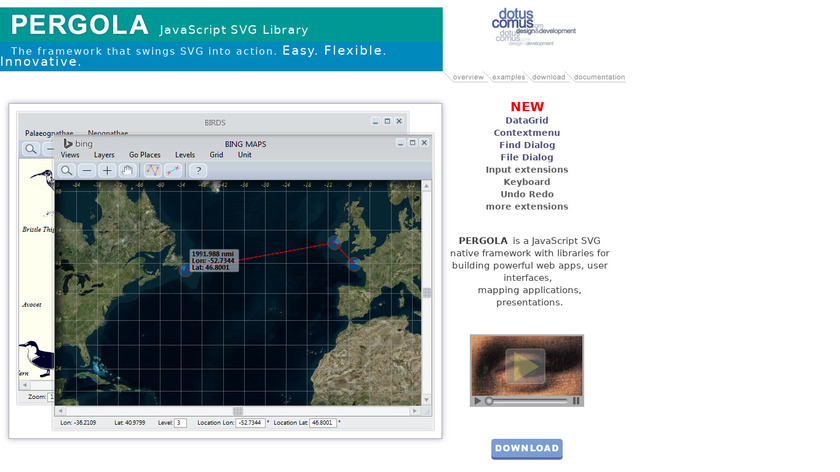Image resolution: width=840 pixels, height=472 pixels.
Task: Open the DataGrid link
Action: tap(527, 121)
